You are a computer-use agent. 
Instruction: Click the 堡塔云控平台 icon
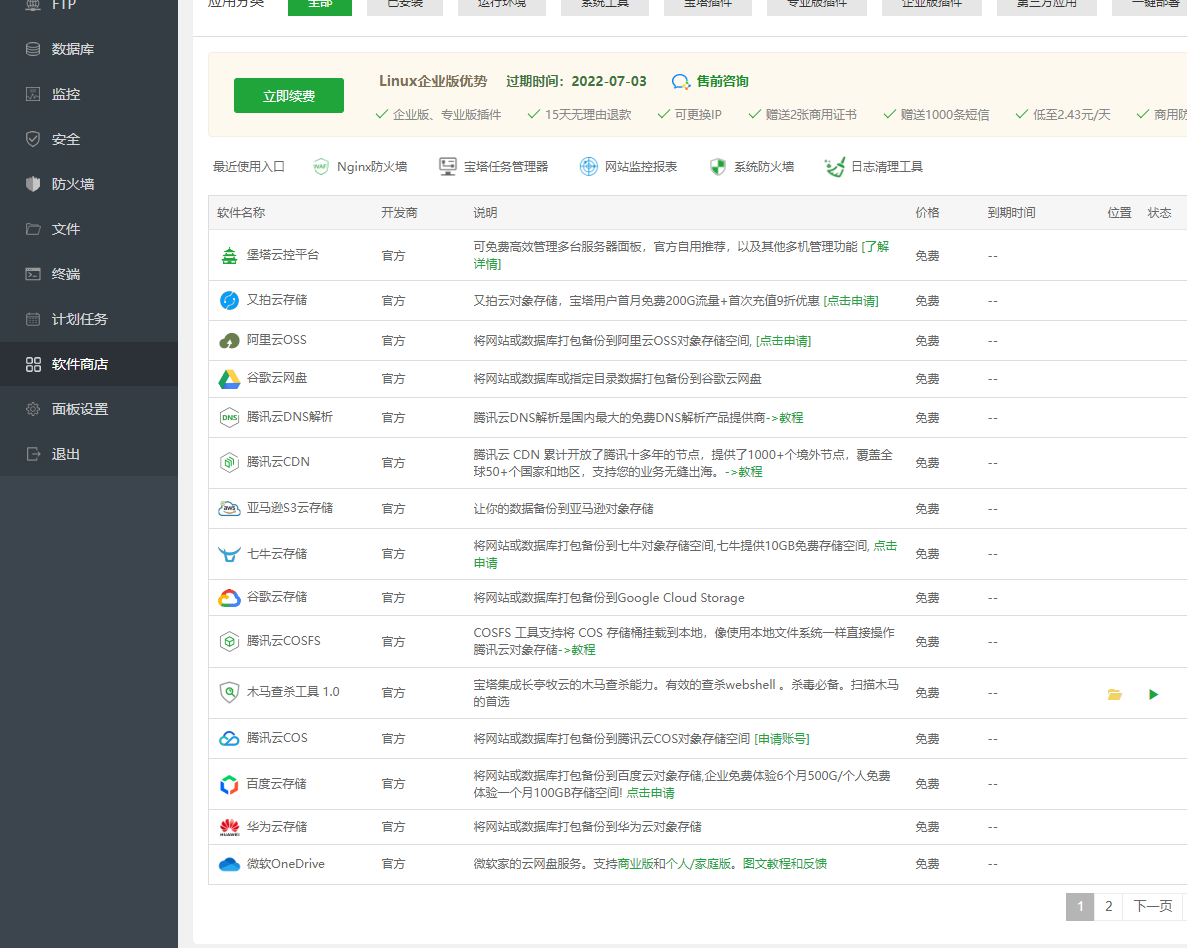229,256
